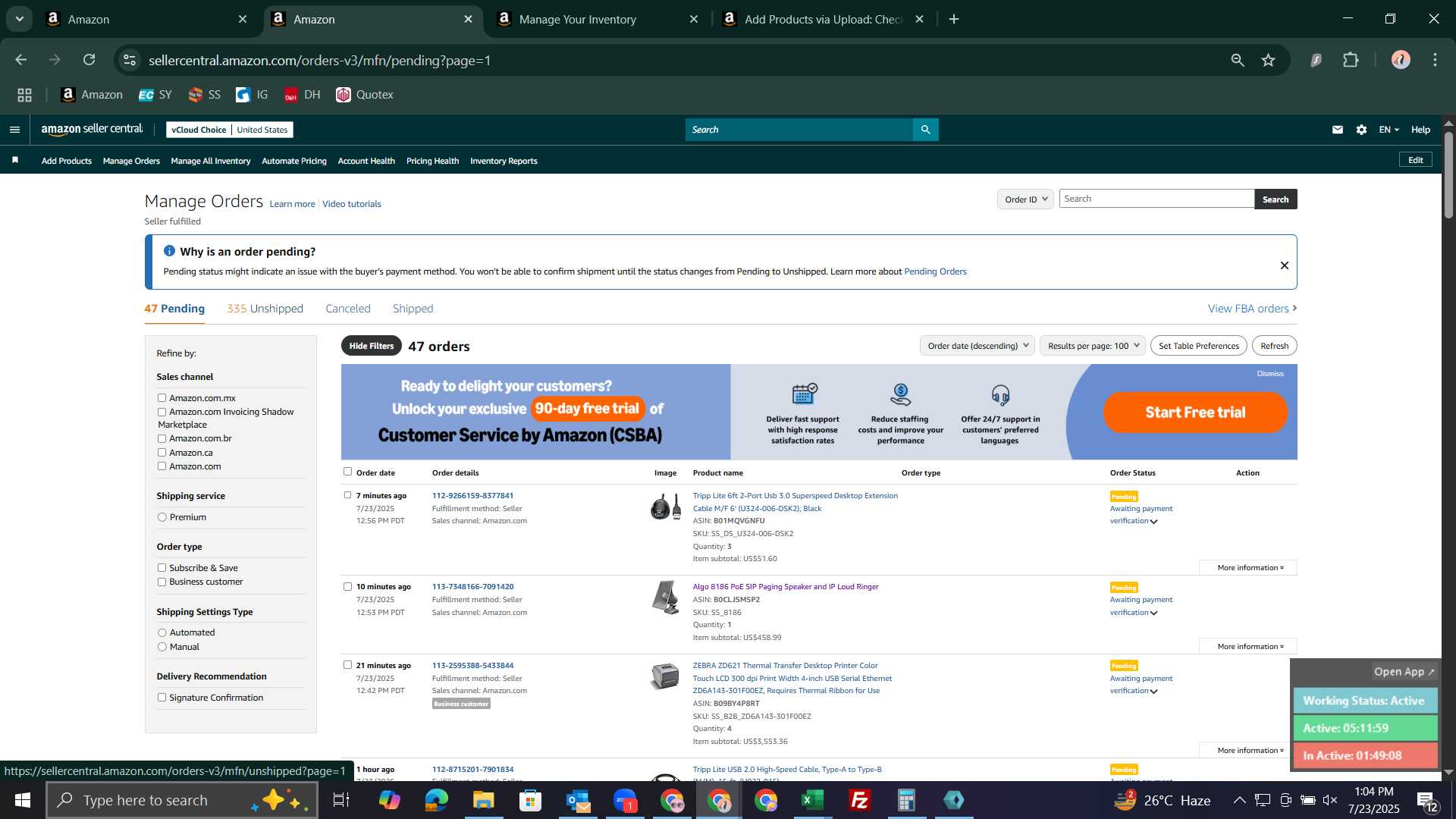
Task: Click the Algo 8186 speaker product image
Action: (665, 598)
